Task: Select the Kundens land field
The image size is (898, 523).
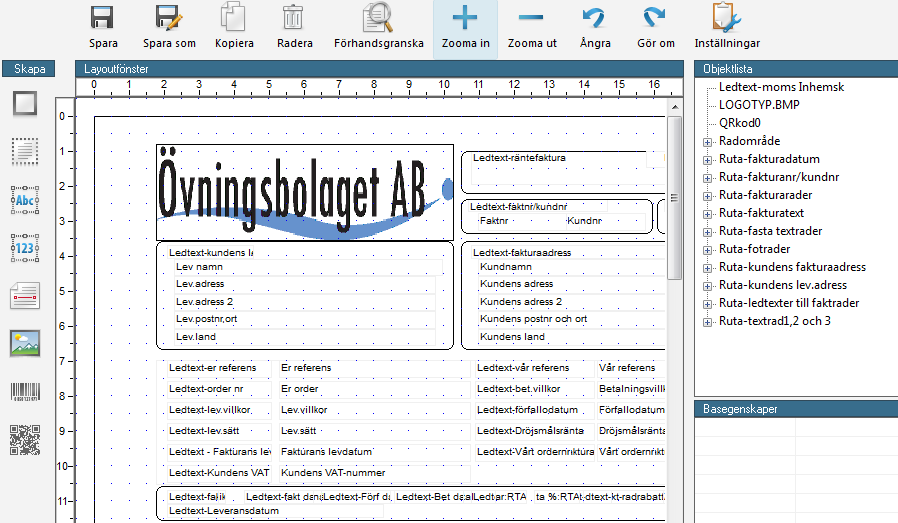Action: click(x=572, y=337)
